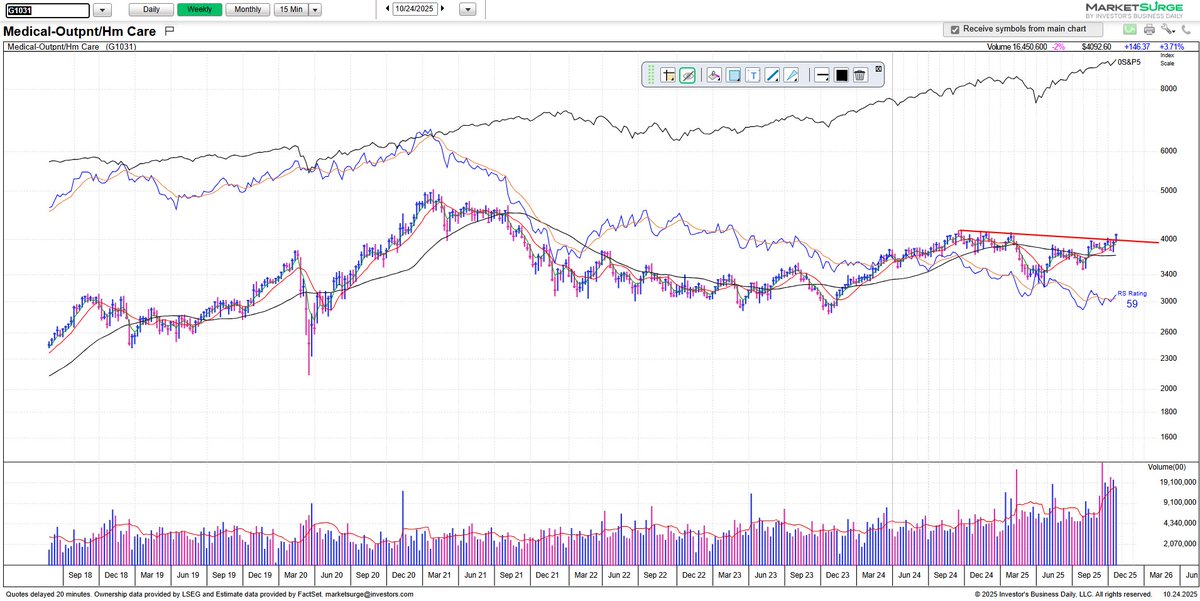Click the -2% volume change value

point(1058,46)
